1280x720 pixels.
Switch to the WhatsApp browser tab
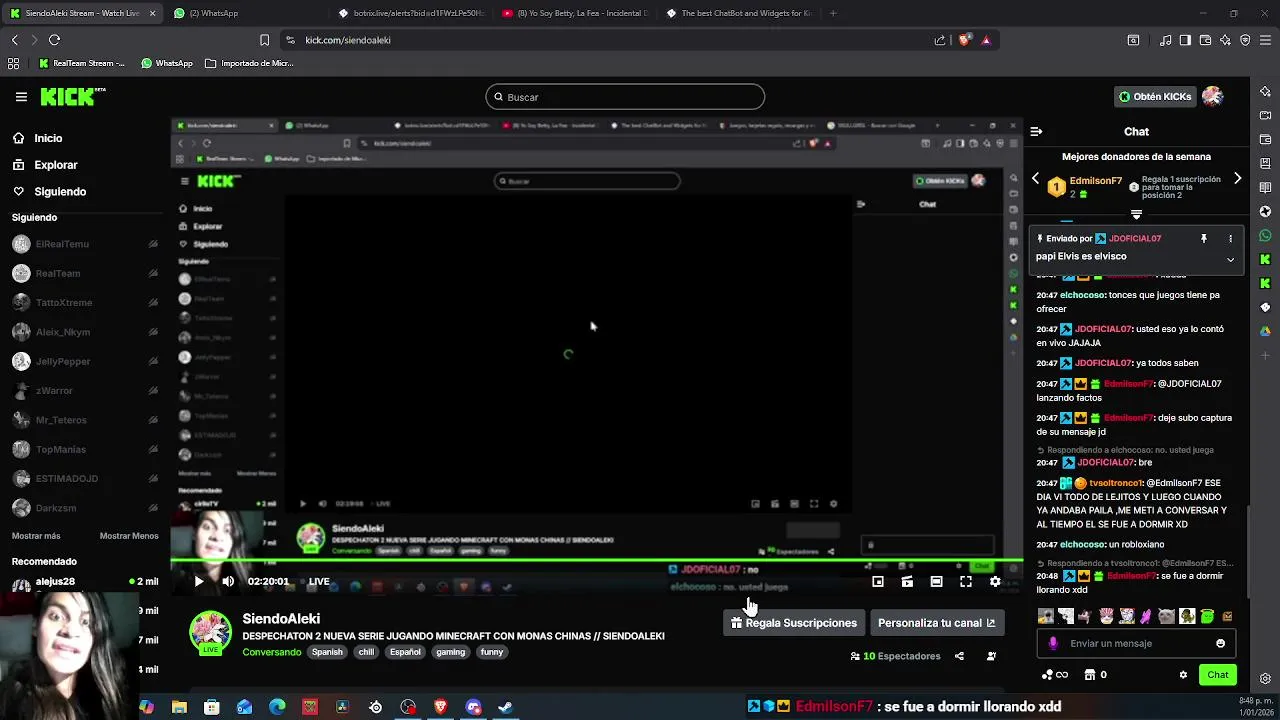[x=243, y=13]
